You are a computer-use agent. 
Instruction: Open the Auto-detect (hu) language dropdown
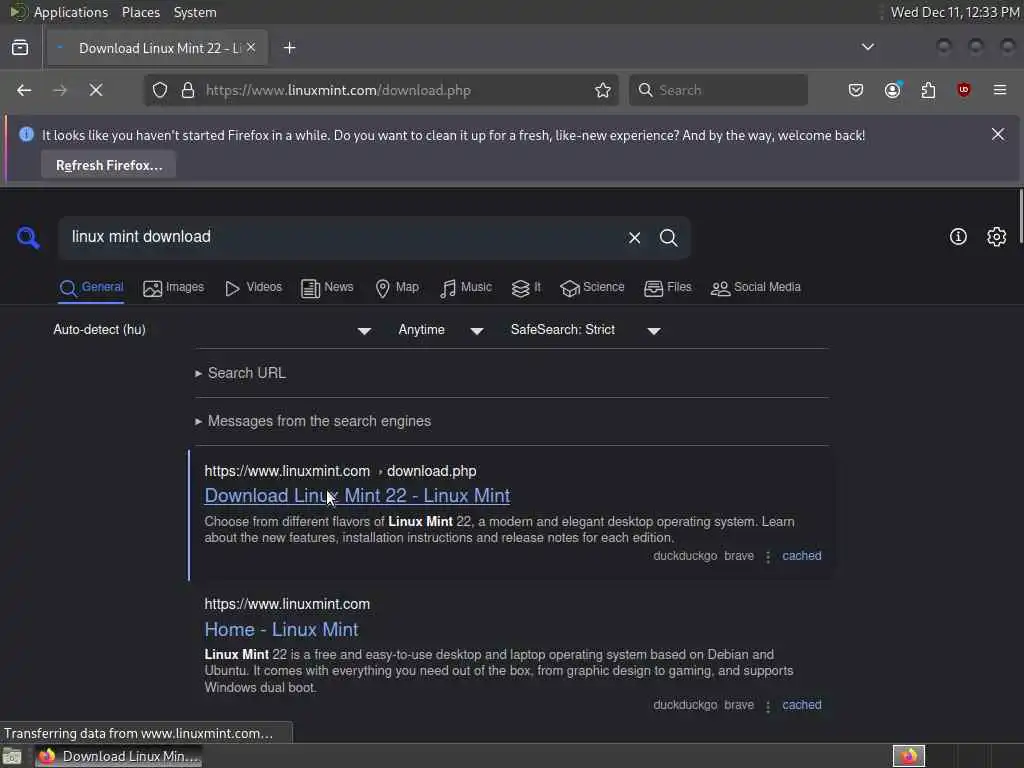212,330
